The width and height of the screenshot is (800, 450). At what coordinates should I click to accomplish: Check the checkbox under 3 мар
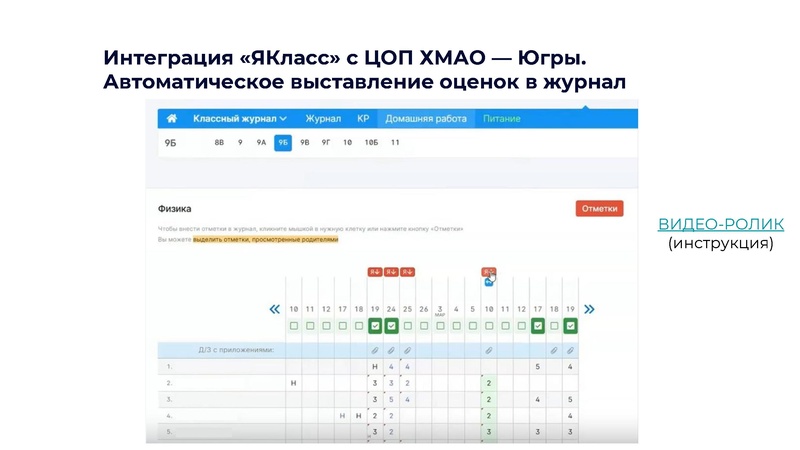click(x=440, y=326)
